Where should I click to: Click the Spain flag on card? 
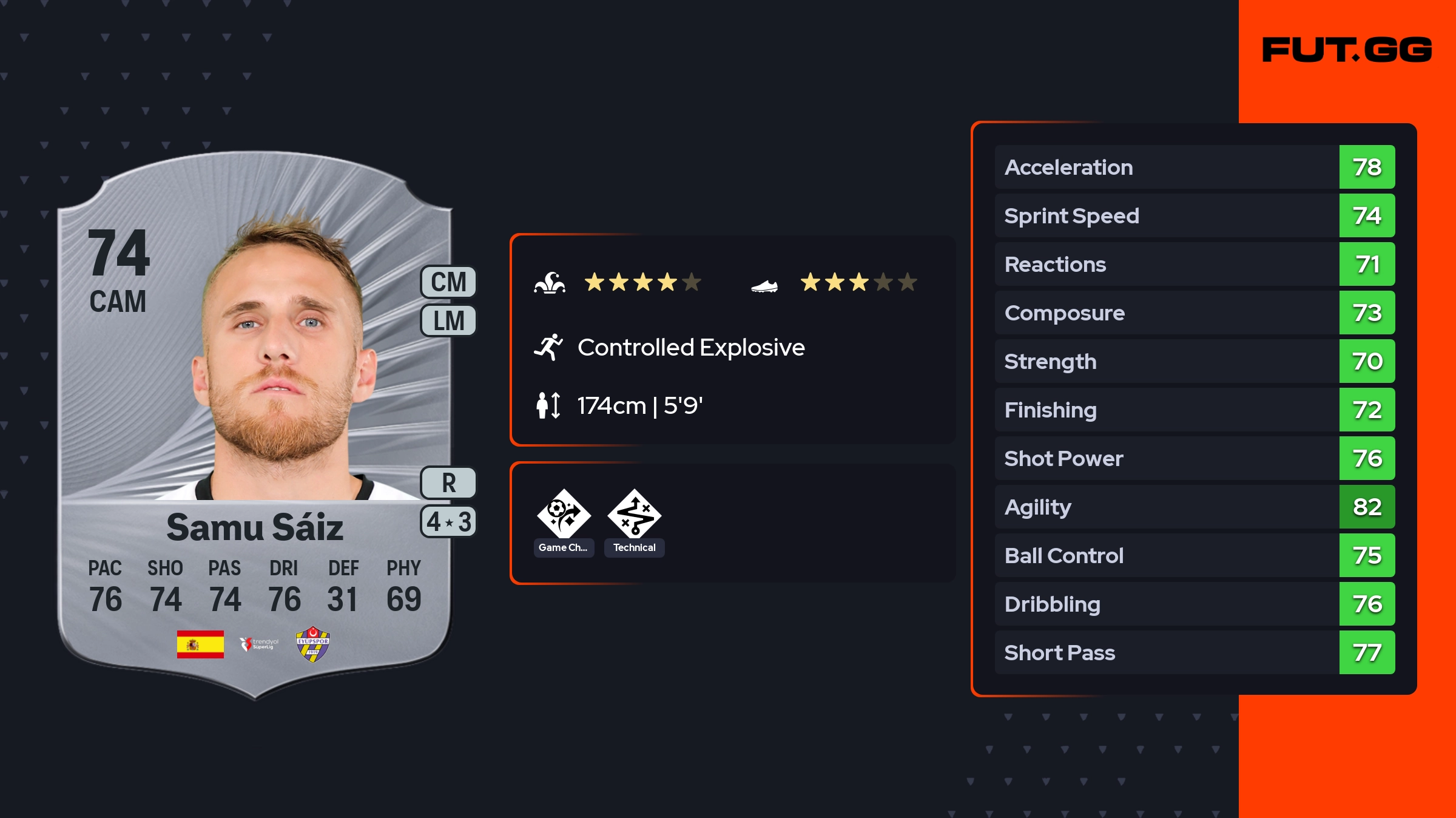point(200,644)
